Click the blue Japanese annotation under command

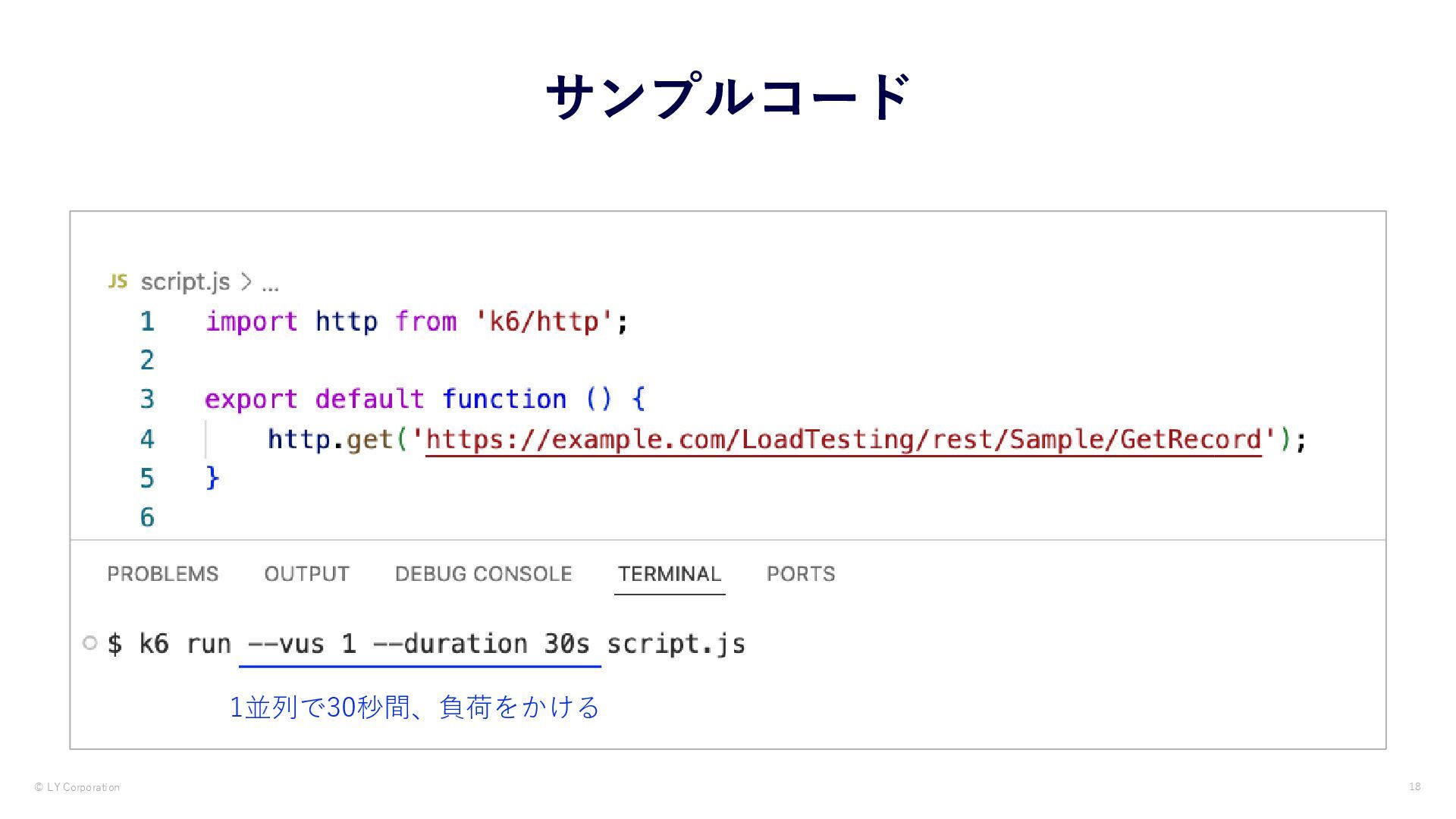click(x=414, y=707)
